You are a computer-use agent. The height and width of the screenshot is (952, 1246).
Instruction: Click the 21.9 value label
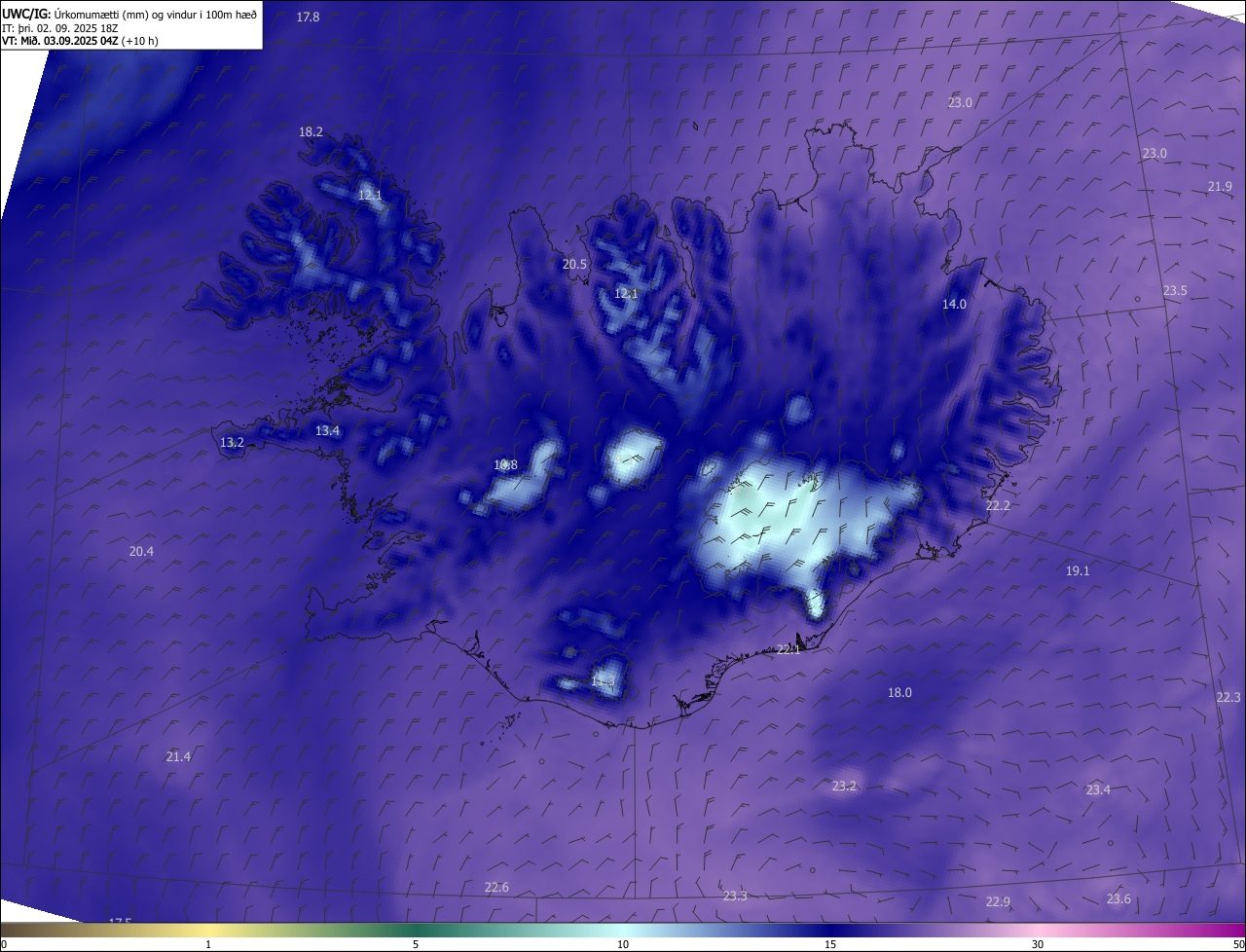coord(1220,187)
